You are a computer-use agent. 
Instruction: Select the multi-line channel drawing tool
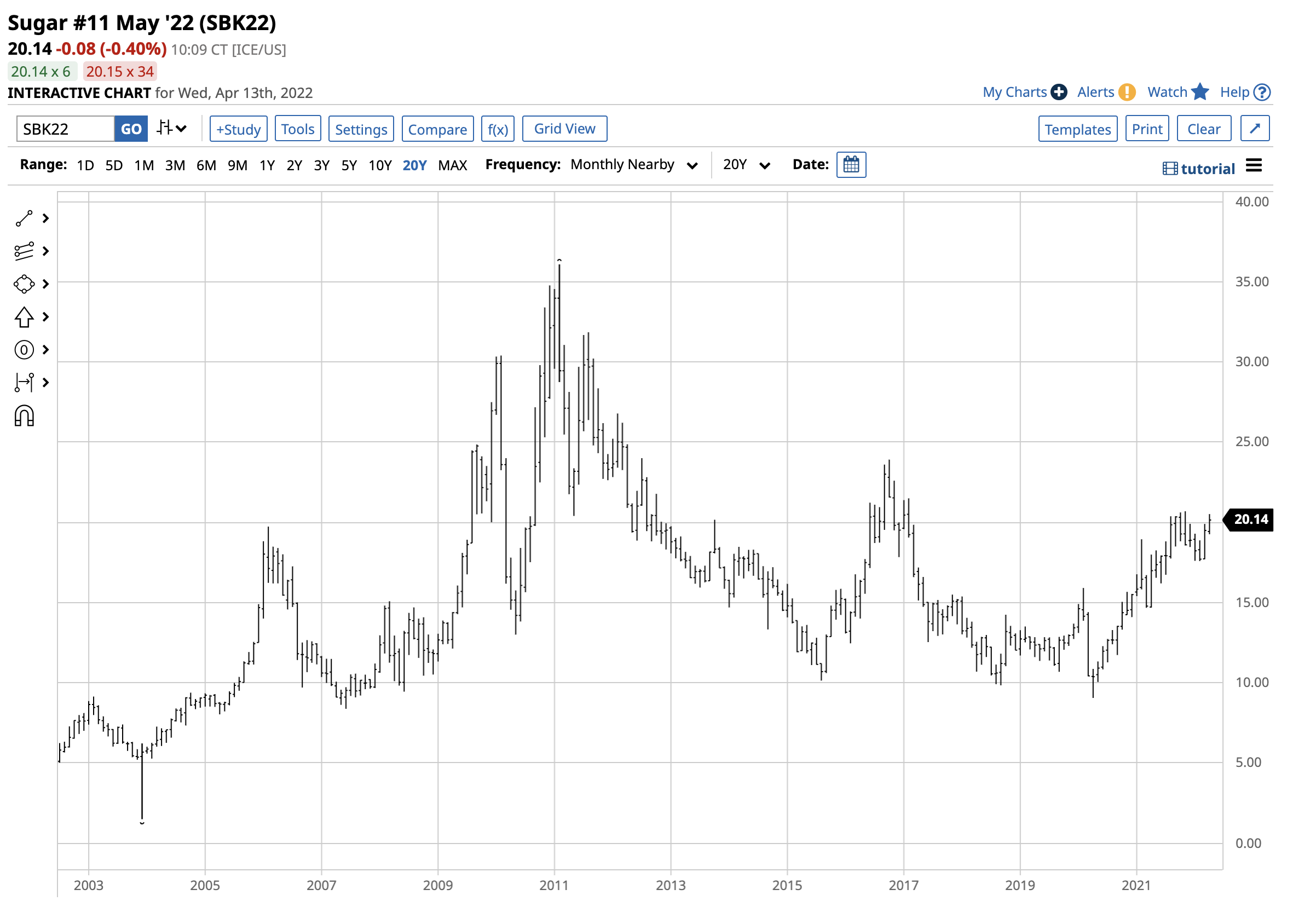[24, 251]
